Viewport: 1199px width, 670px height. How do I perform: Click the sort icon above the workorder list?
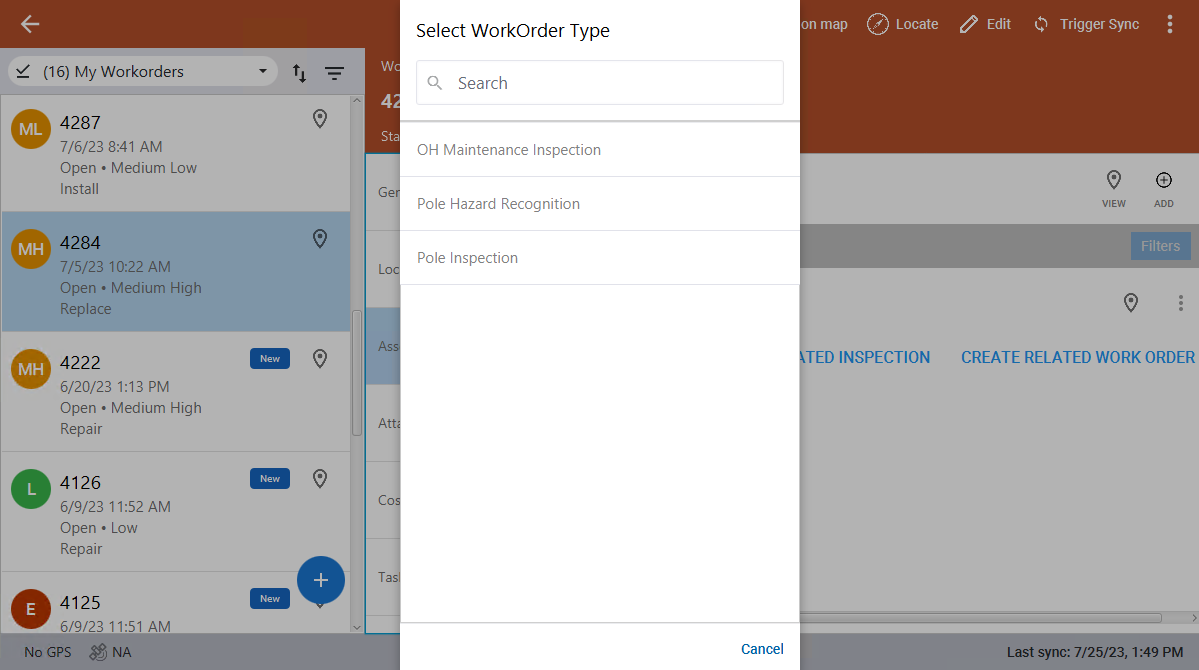coord(297,71)
